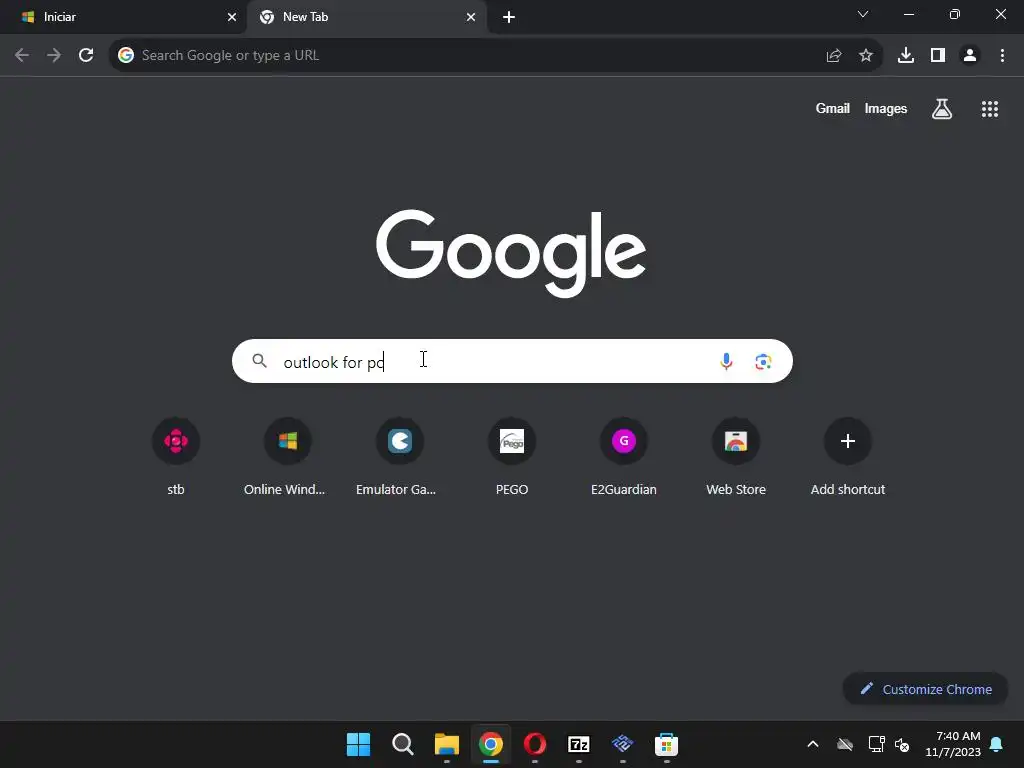Click the magnifier icon in the search box
Screen dimensions: 1024x768
pos(259,361)
